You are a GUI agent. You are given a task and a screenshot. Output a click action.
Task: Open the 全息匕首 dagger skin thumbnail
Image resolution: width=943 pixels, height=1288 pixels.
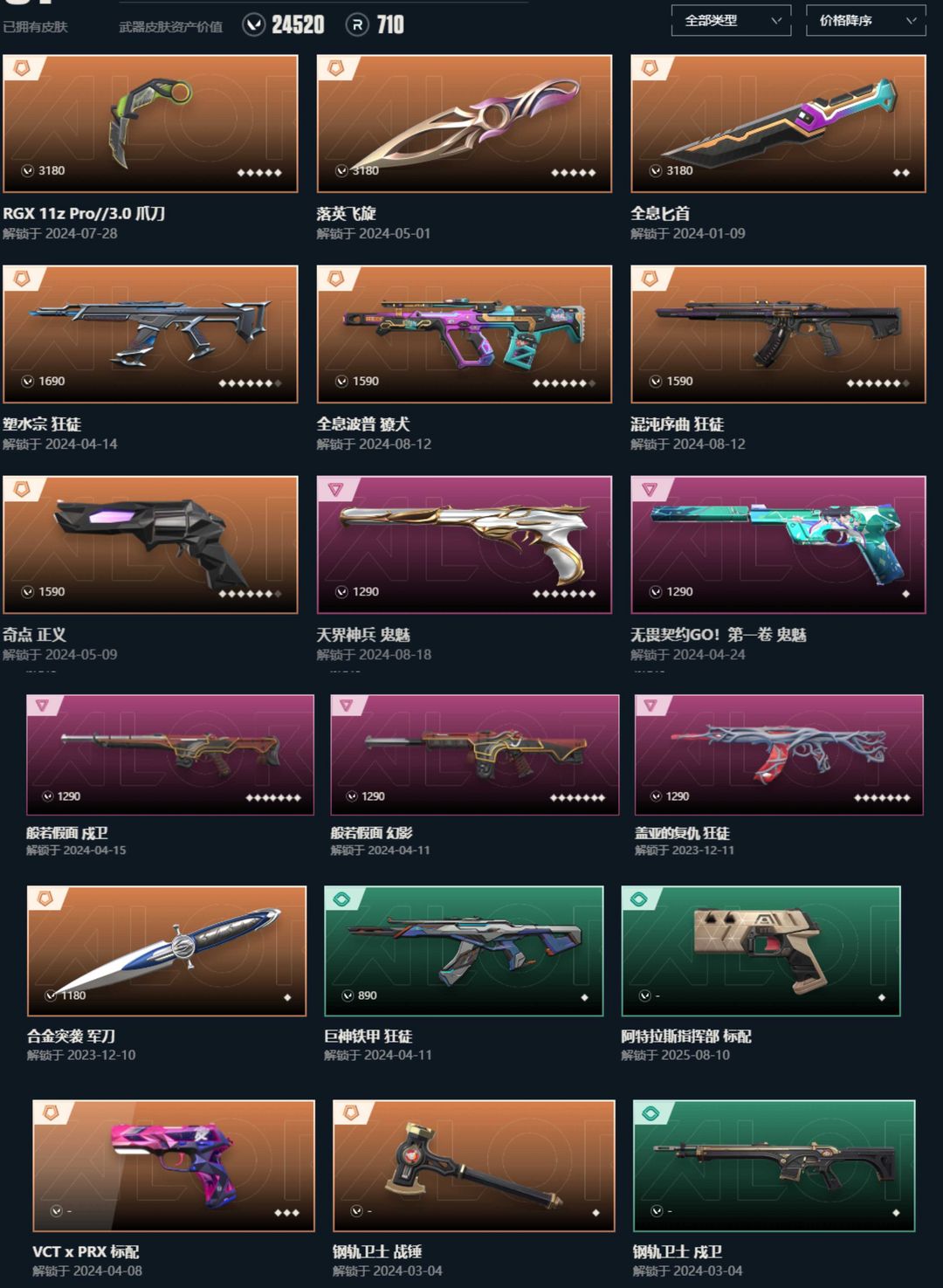tap(778, 124)
